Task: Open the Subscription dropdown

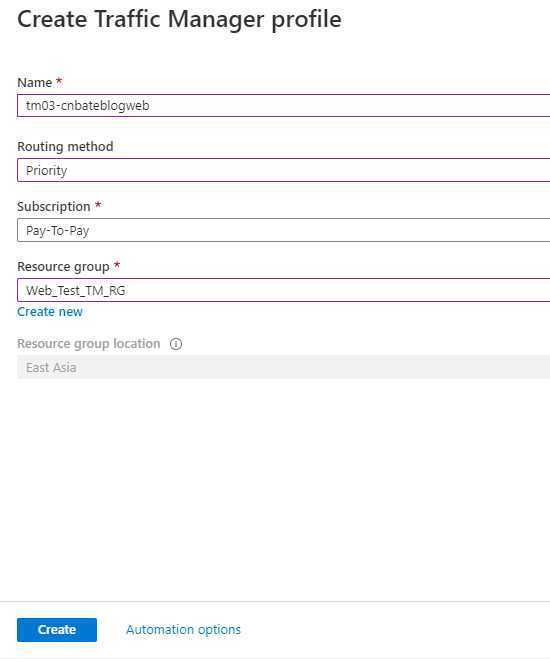Action: pyautogui.click(x=284, y=230)
